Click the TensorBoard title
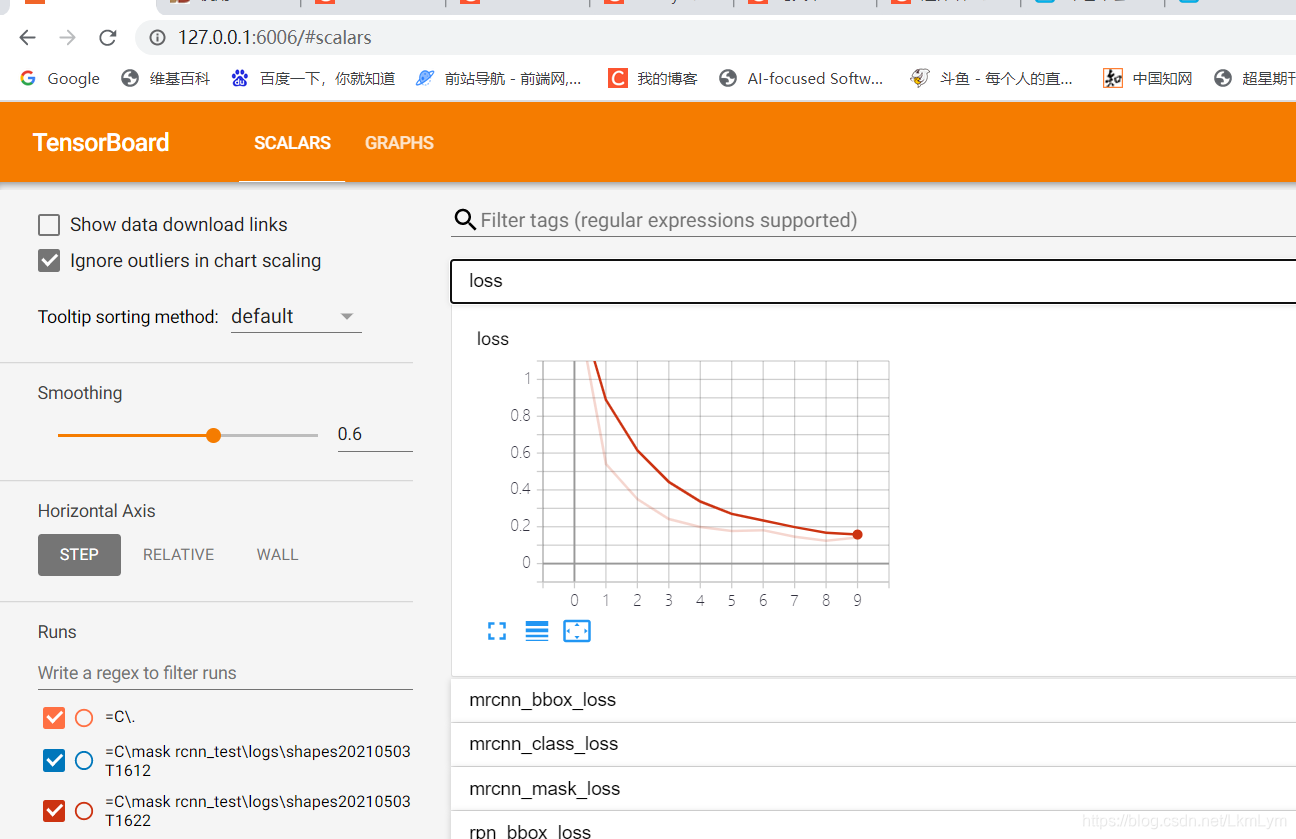 click(101, 143)
